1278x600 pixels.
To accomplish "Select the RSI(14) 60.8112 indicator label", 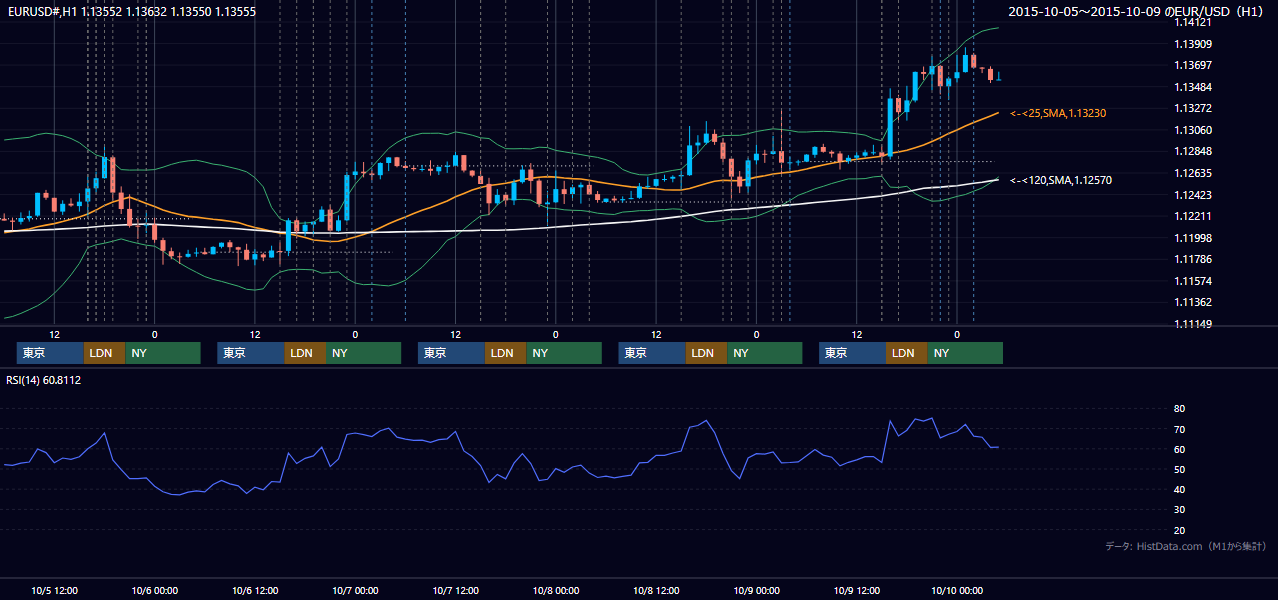I will click(x=44, y=380).
